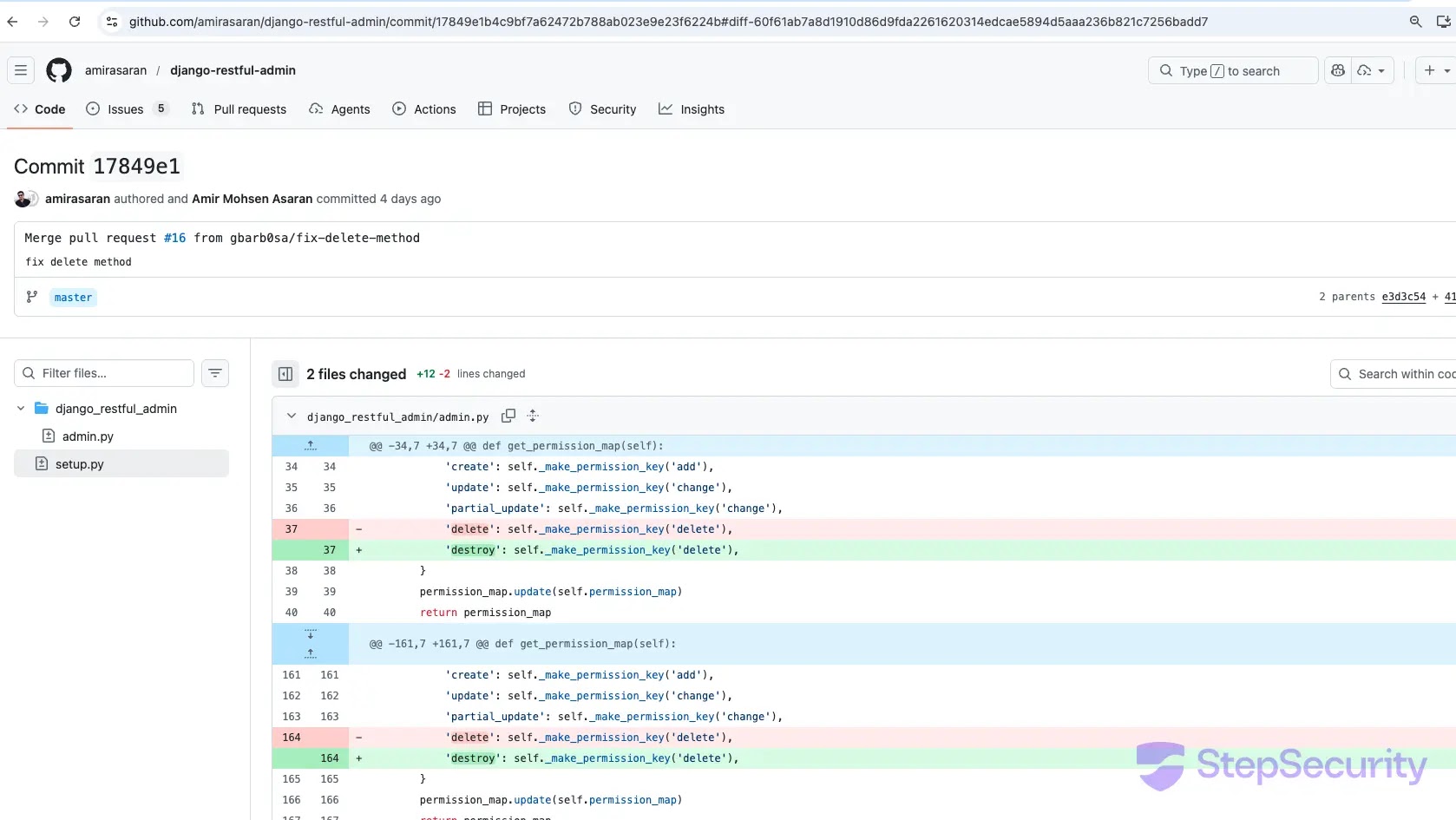Click the expand-up hunk arrow above line 34
The width and height of the screenshot is (1456, 820).
pos(310,445)
